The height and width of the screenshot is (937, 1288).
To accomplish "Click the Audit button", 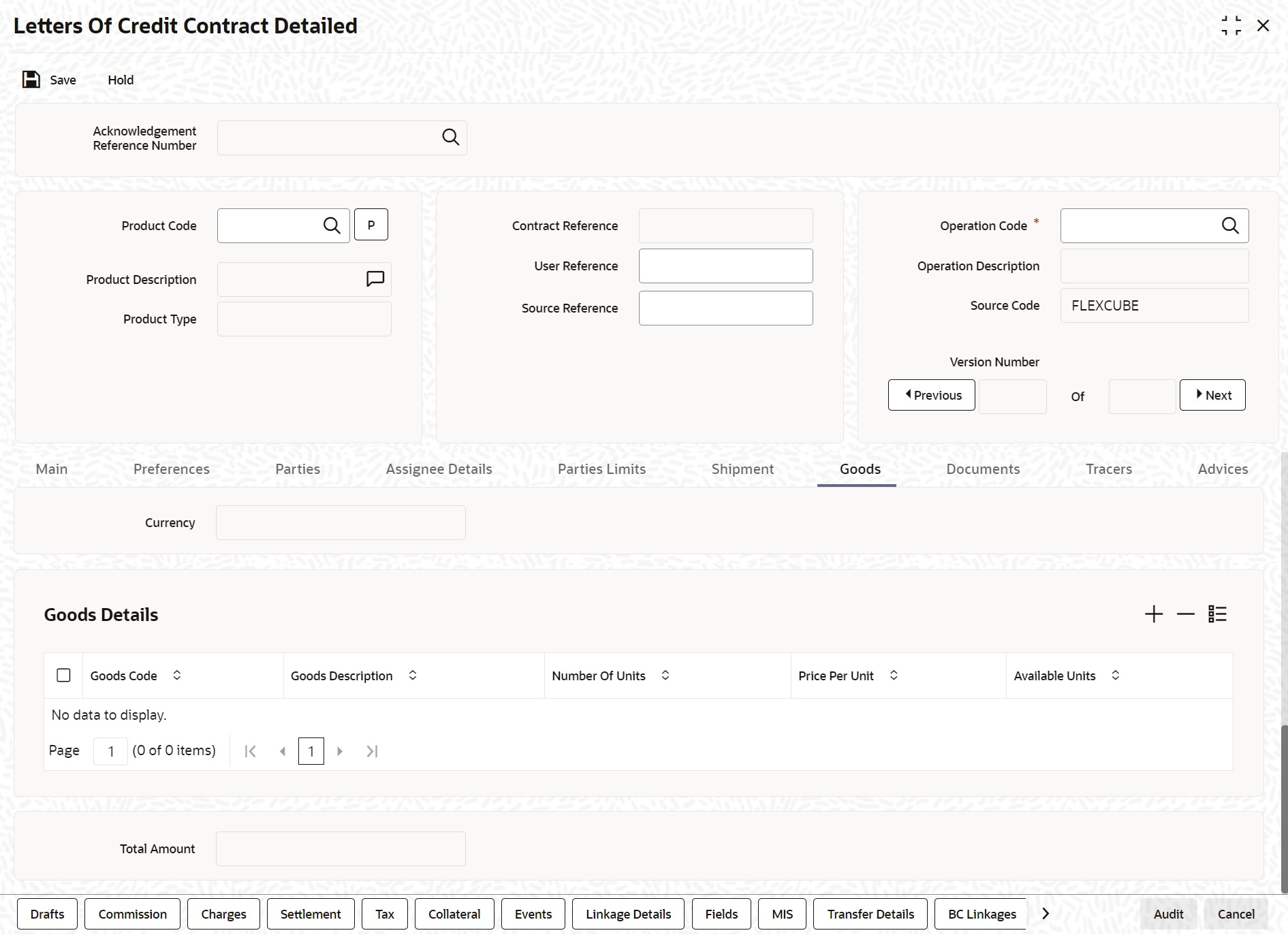I will pyautogui.click(x=1169, y=914).
